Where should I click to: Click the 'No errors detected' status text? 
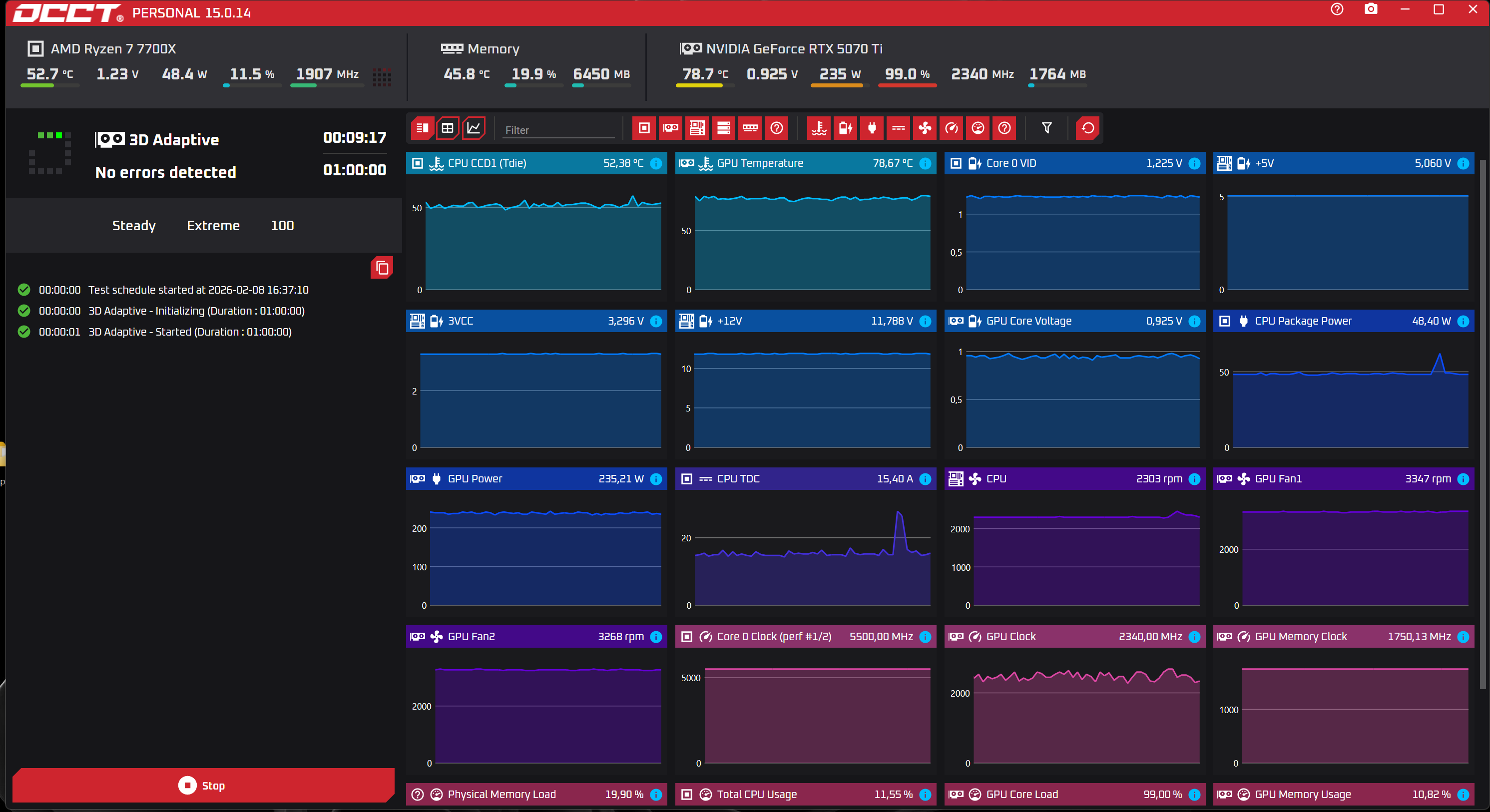pyautogui.click(x=165, y=172)
